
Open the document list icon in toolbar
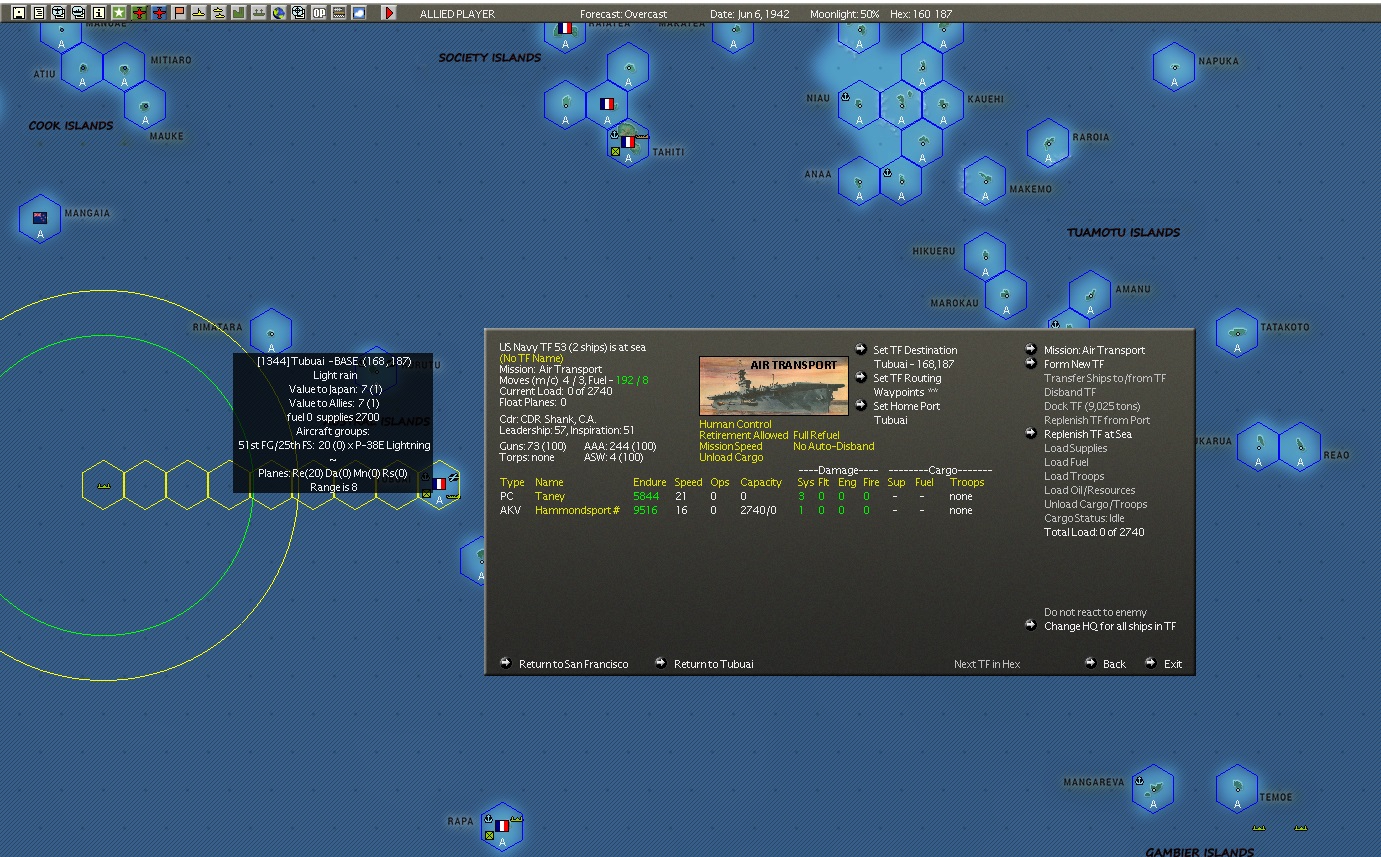(x=38, y=13)
